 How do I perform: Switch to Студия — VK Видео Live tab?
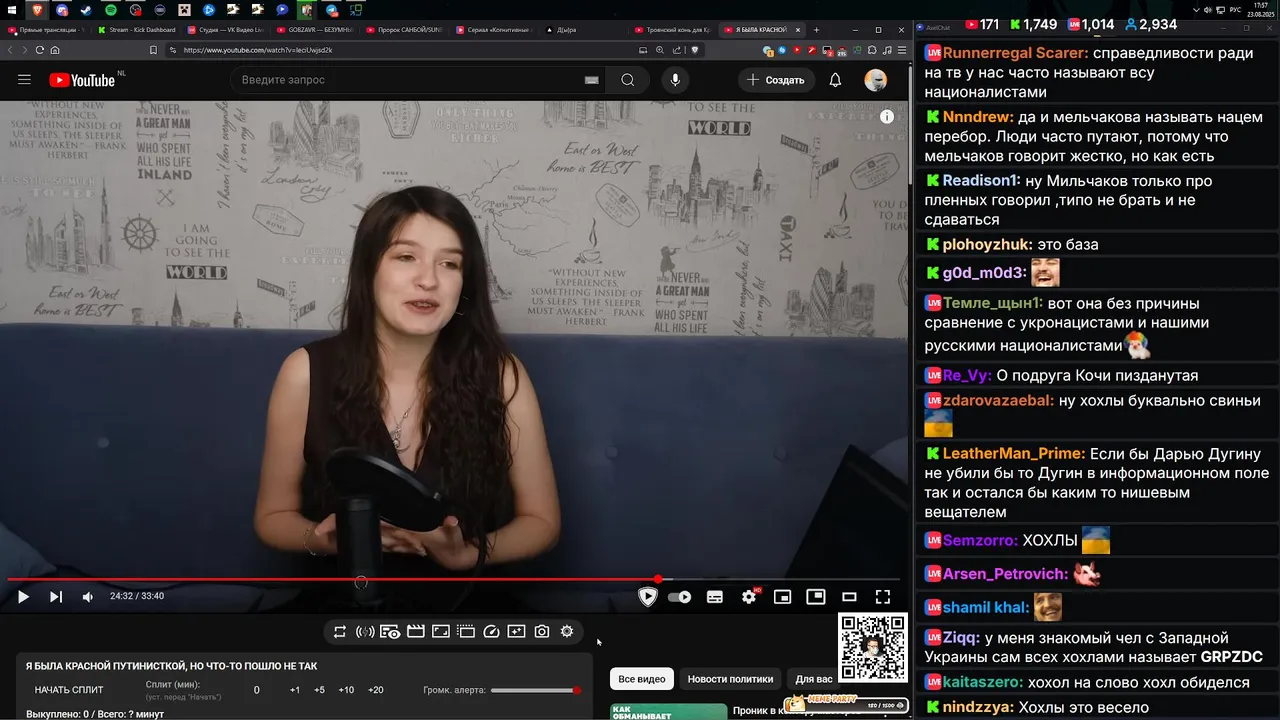pos(225,30)
